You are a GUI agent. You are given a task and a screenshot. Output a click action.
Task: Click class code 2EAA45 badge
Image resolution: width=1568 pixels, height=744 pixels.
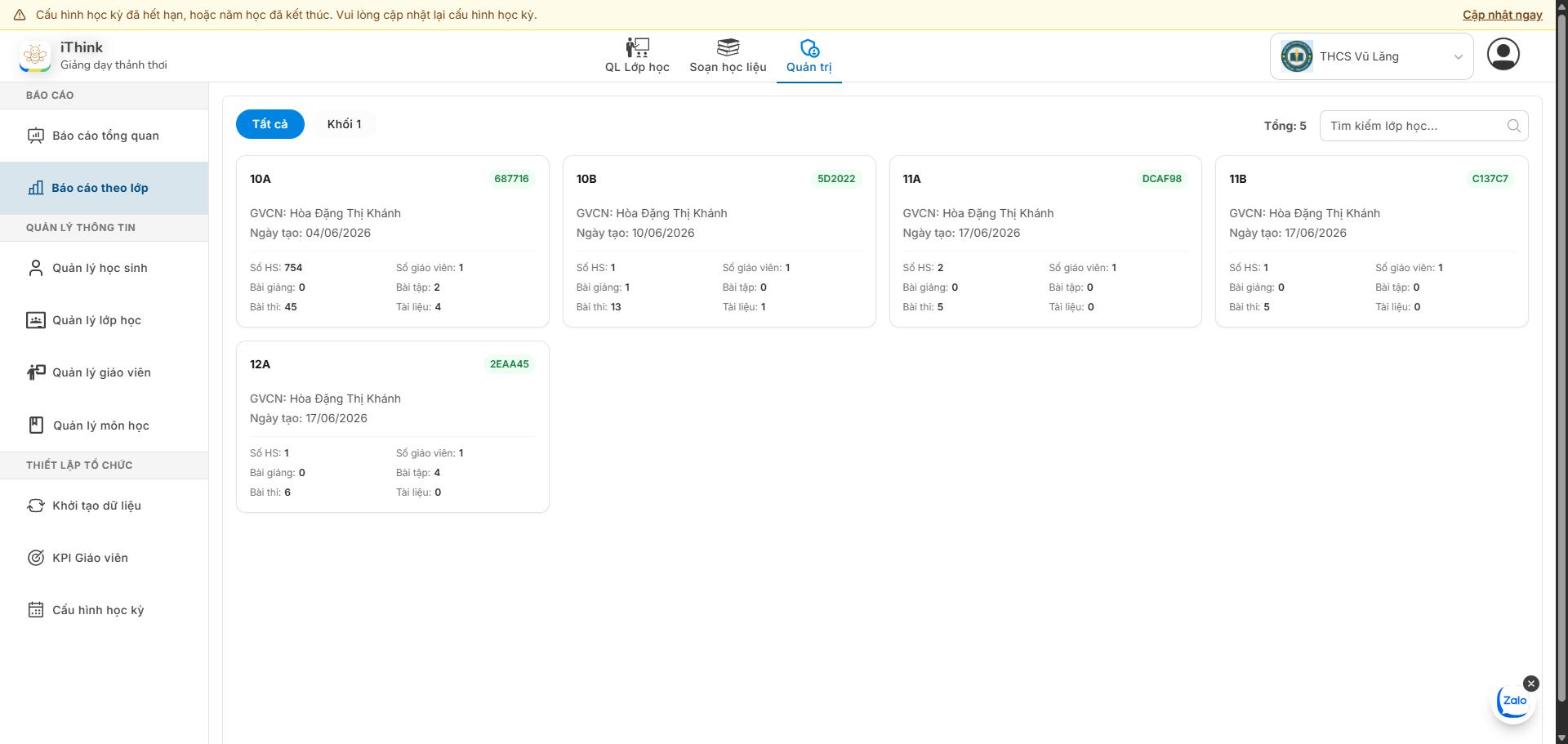(x=509, y=364)
